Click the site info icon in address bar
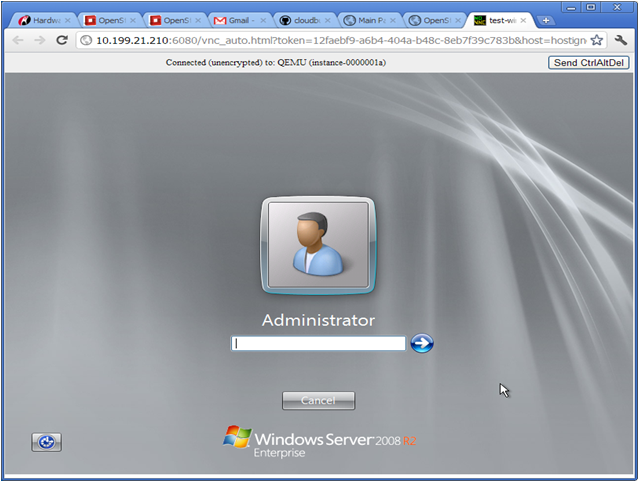 (x=86, y=40)
